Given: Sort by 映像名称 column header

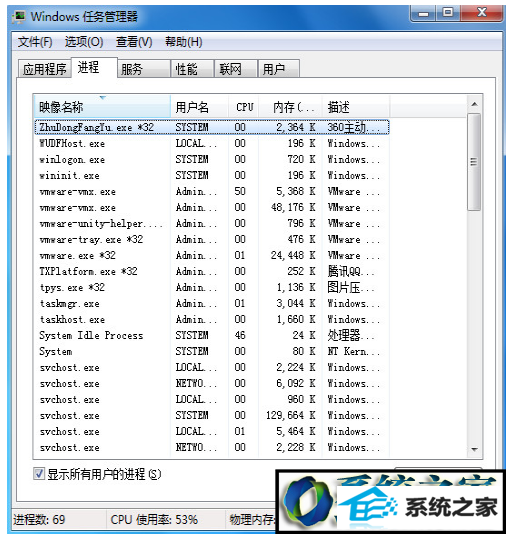Looking at the screenshot, I should tap(102, 107).
